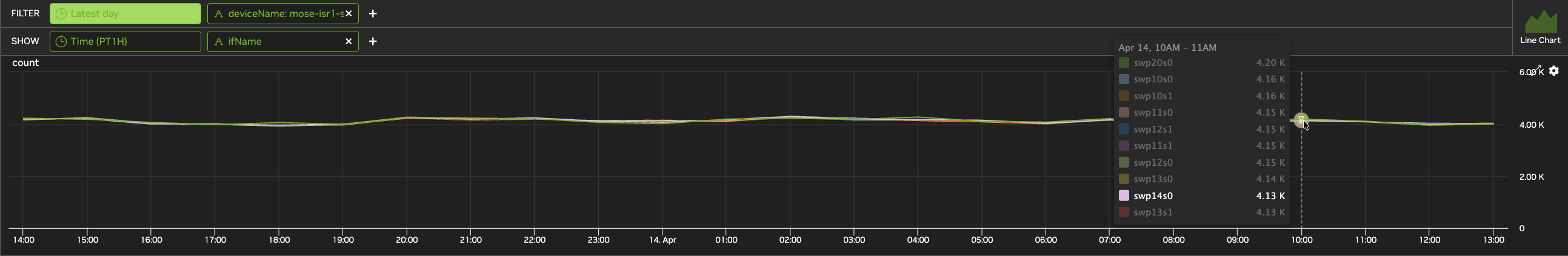Open the Line Chart type selector
Viewport: 1568px width, 256px height.
coord(1540,27)
